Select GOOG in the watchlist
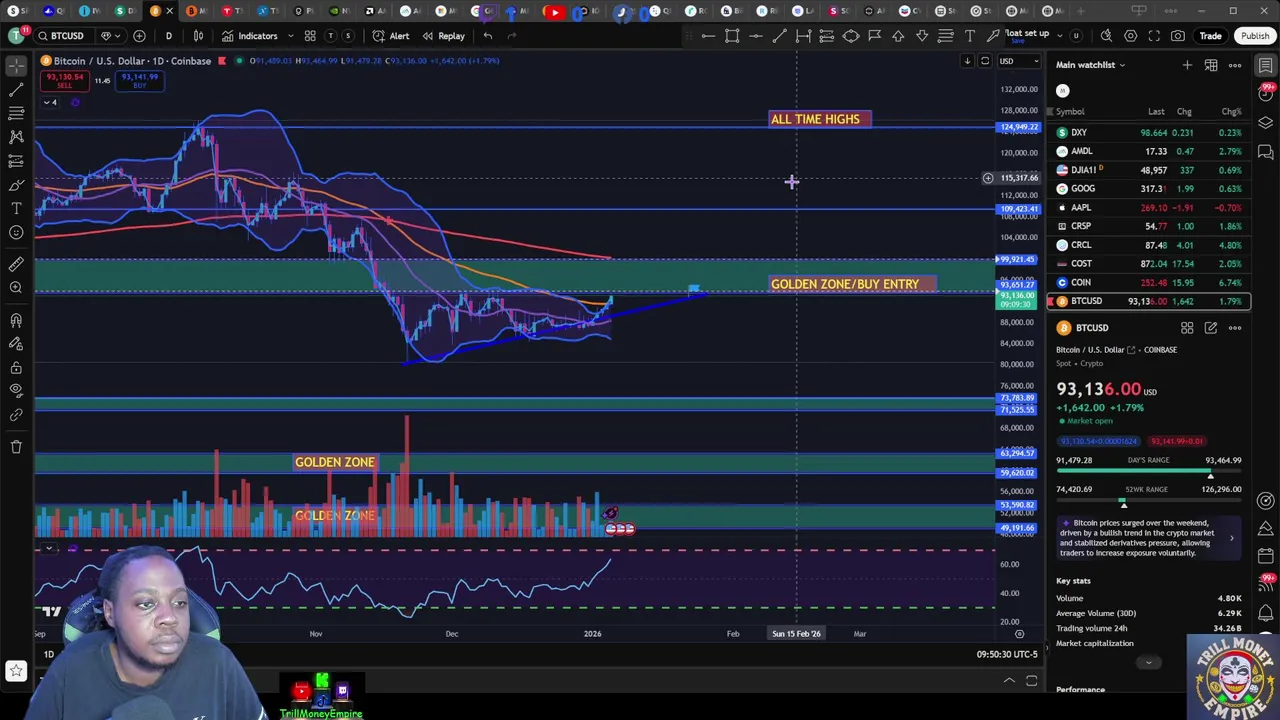The height and width of the screenshot is (720, 1280). [1149, 188]
